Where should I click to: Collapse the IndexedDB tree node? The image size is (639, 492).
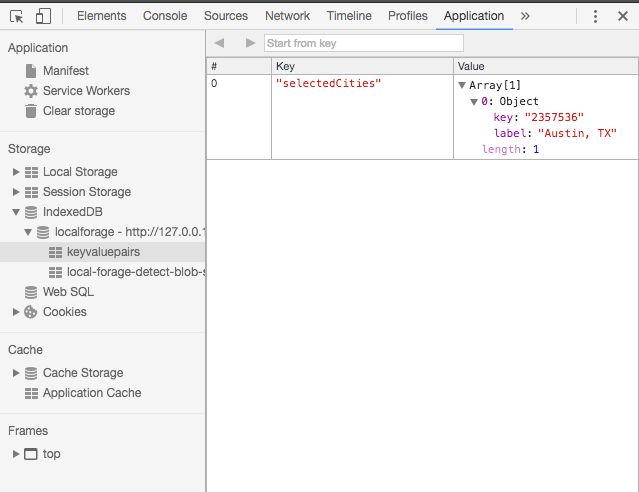point(16,212)
